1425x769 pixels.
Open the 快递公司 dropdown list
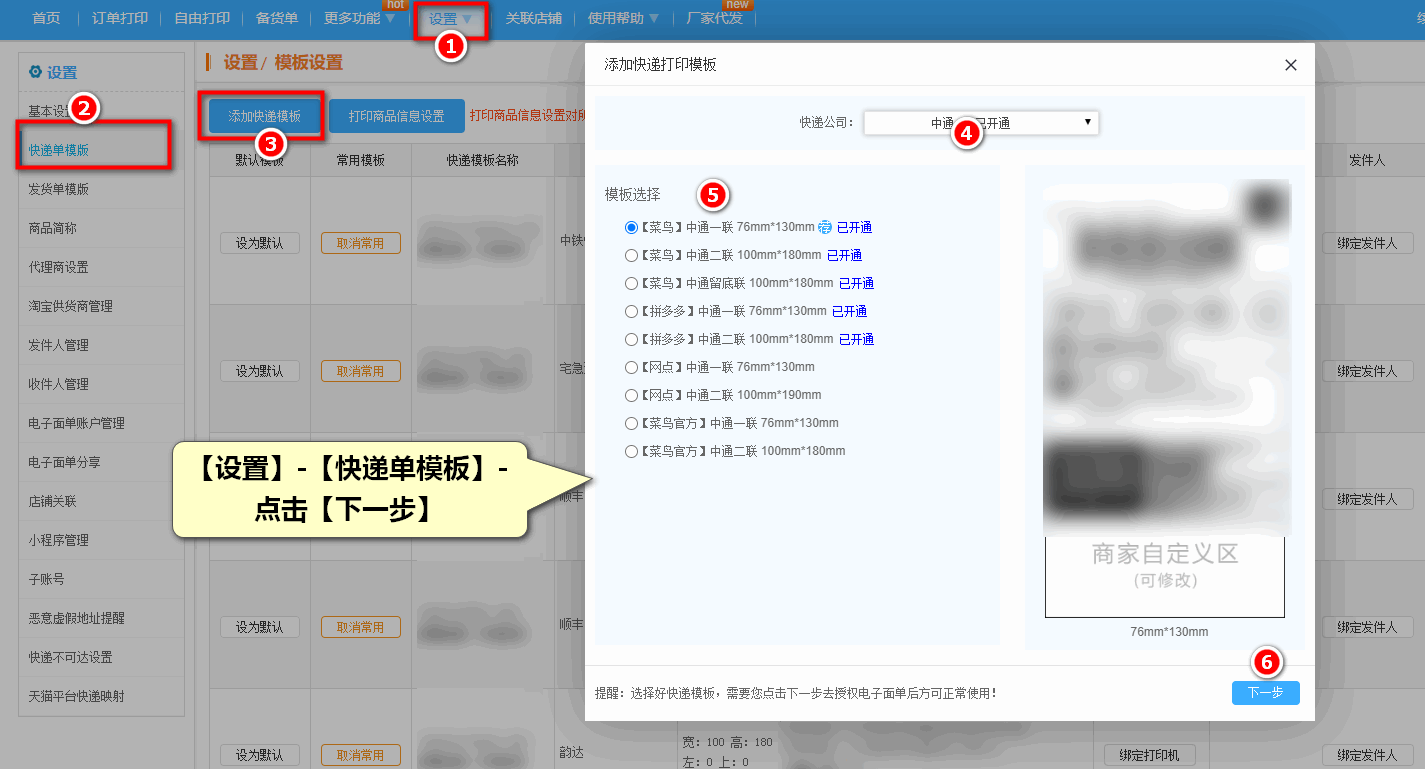tap(981, 123)
